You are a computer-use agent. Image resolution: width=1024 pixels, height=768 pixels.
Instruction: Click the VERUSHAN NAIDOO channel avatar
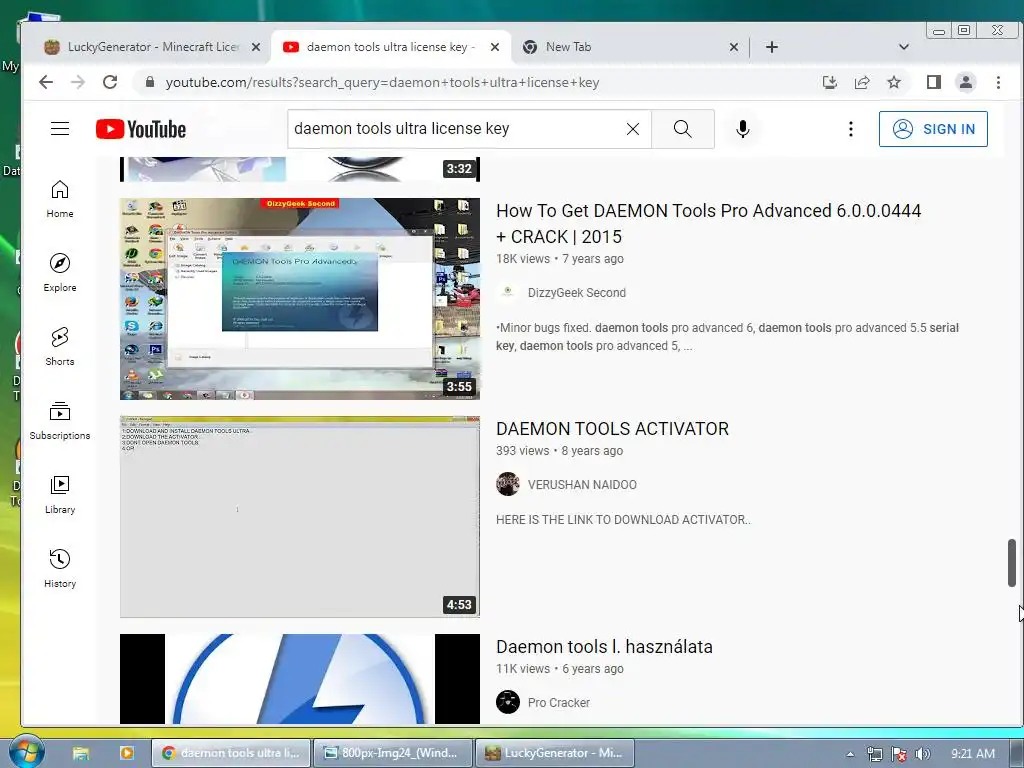pyautogui.click(x=507, y=485)
